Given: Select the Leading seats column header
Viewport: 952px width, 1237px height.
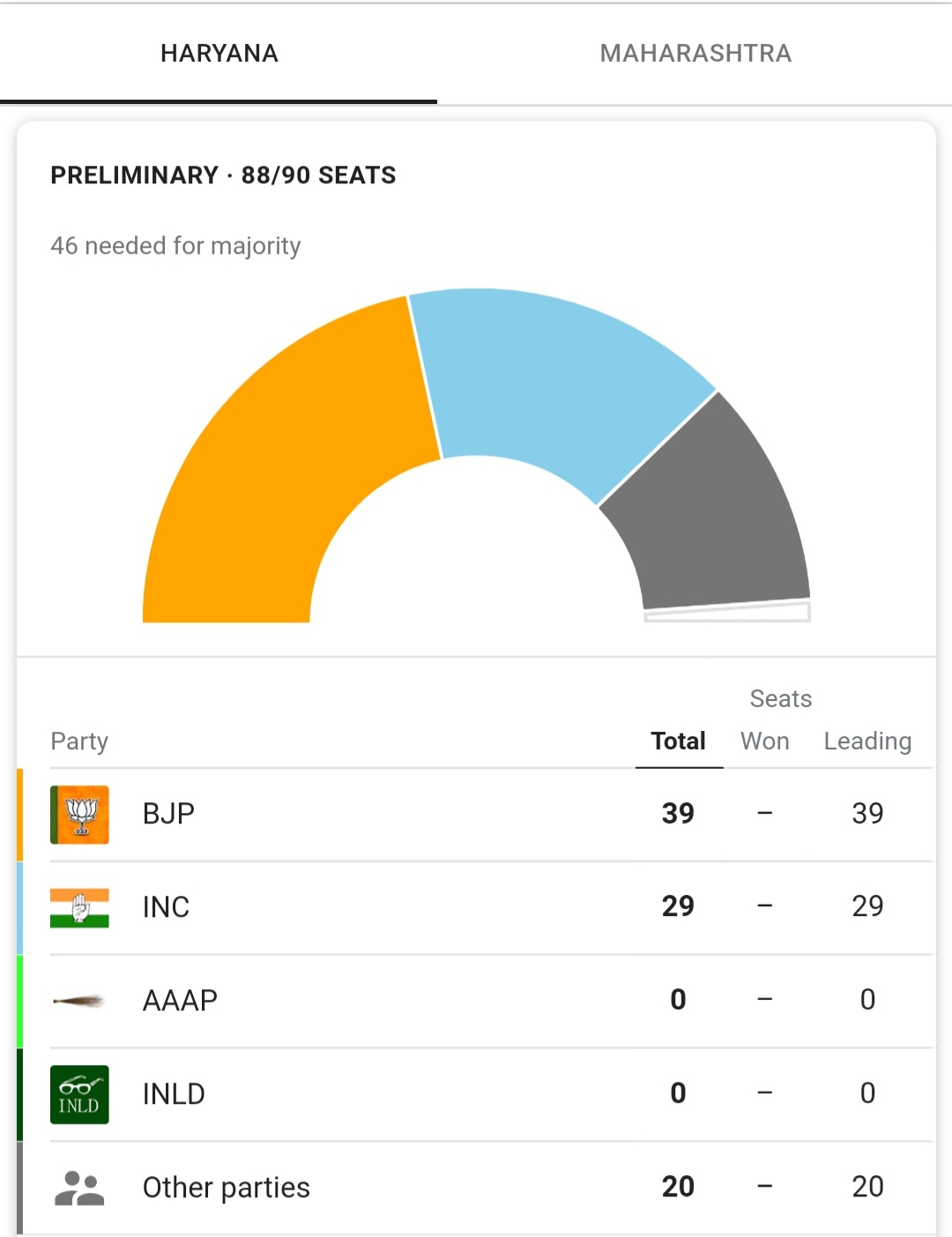Looking at the screenshot, I should pos(867,741).
